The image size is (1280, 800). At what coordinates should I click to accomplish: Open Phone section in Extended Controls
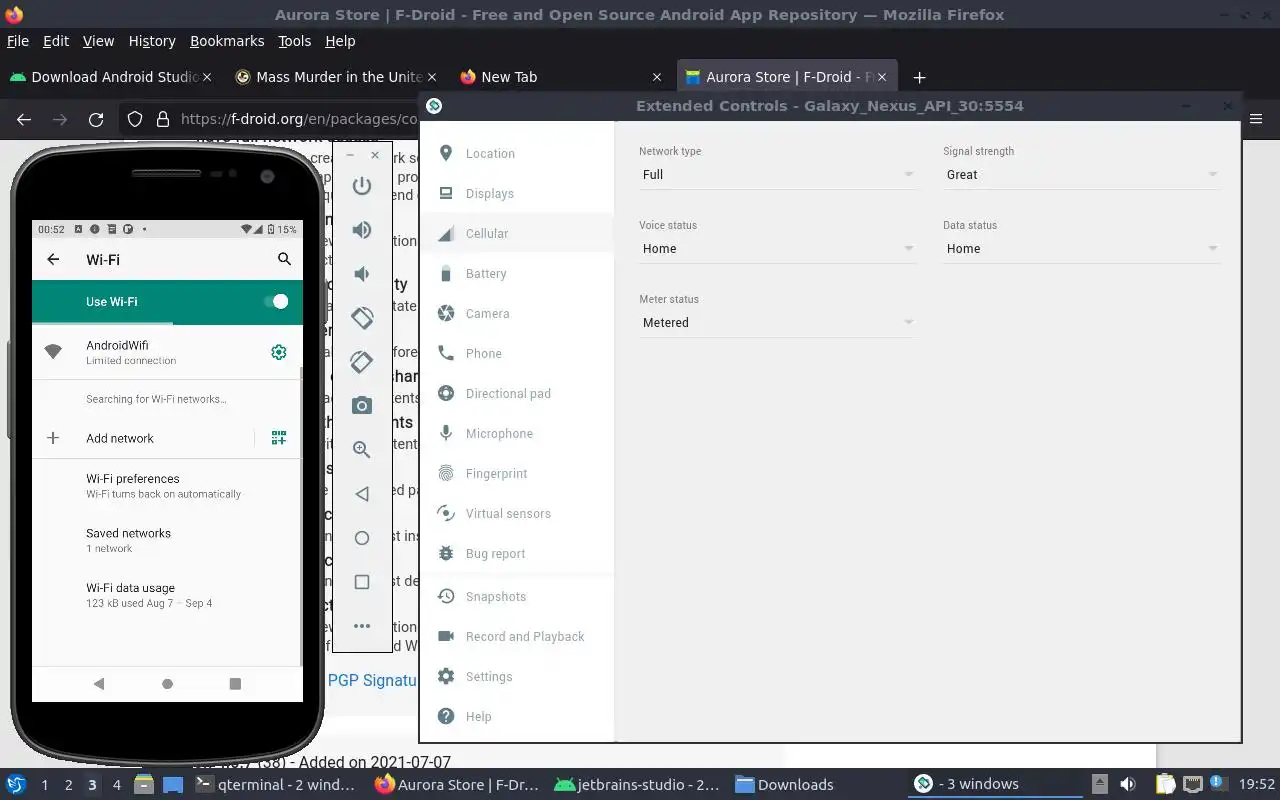coord(516,354)
